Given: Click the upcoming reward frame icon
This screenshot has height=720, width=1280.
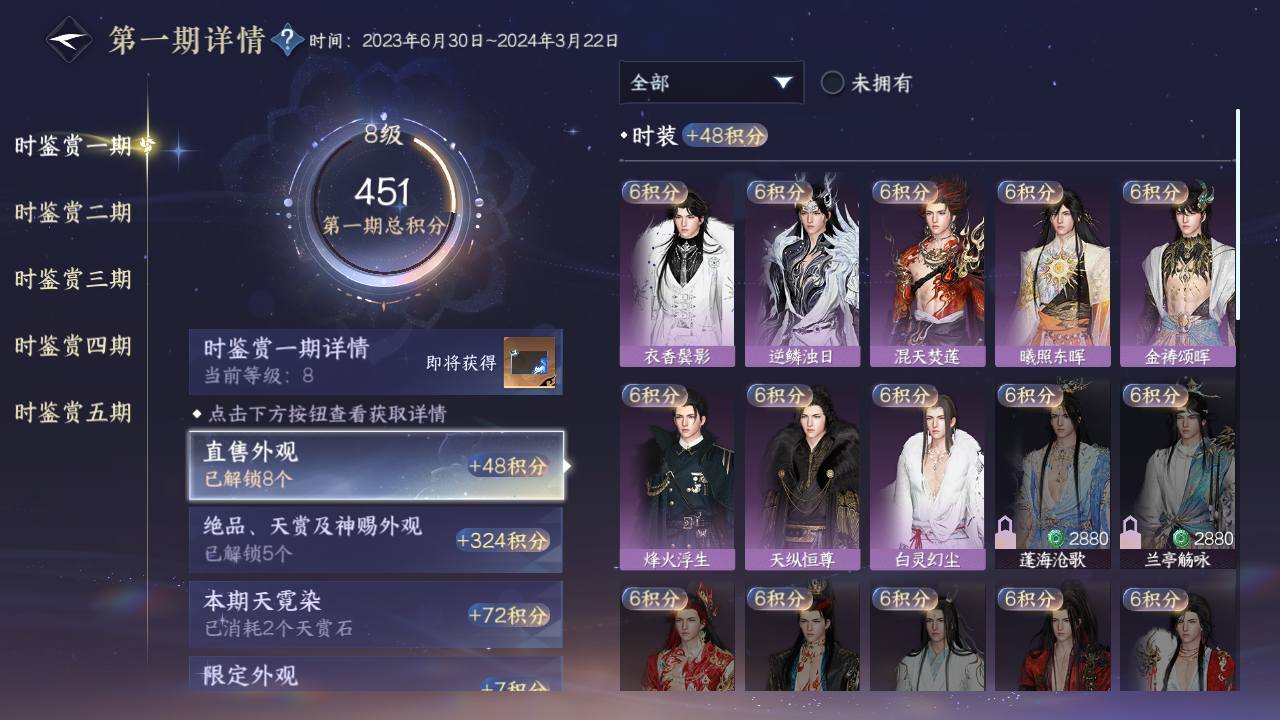Looking at the screenshot, I should (x=529, y=362).
